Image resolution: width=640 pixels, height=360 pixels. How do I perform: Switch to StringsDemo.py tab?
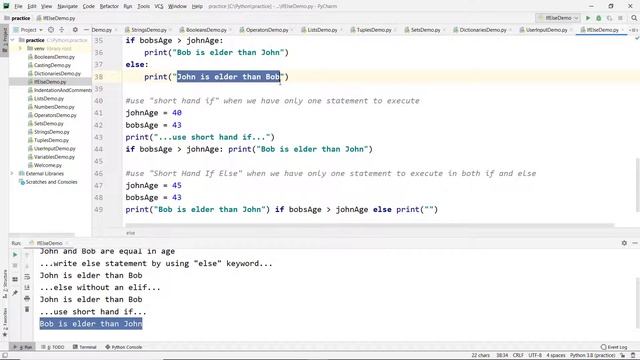pos(149,30)
